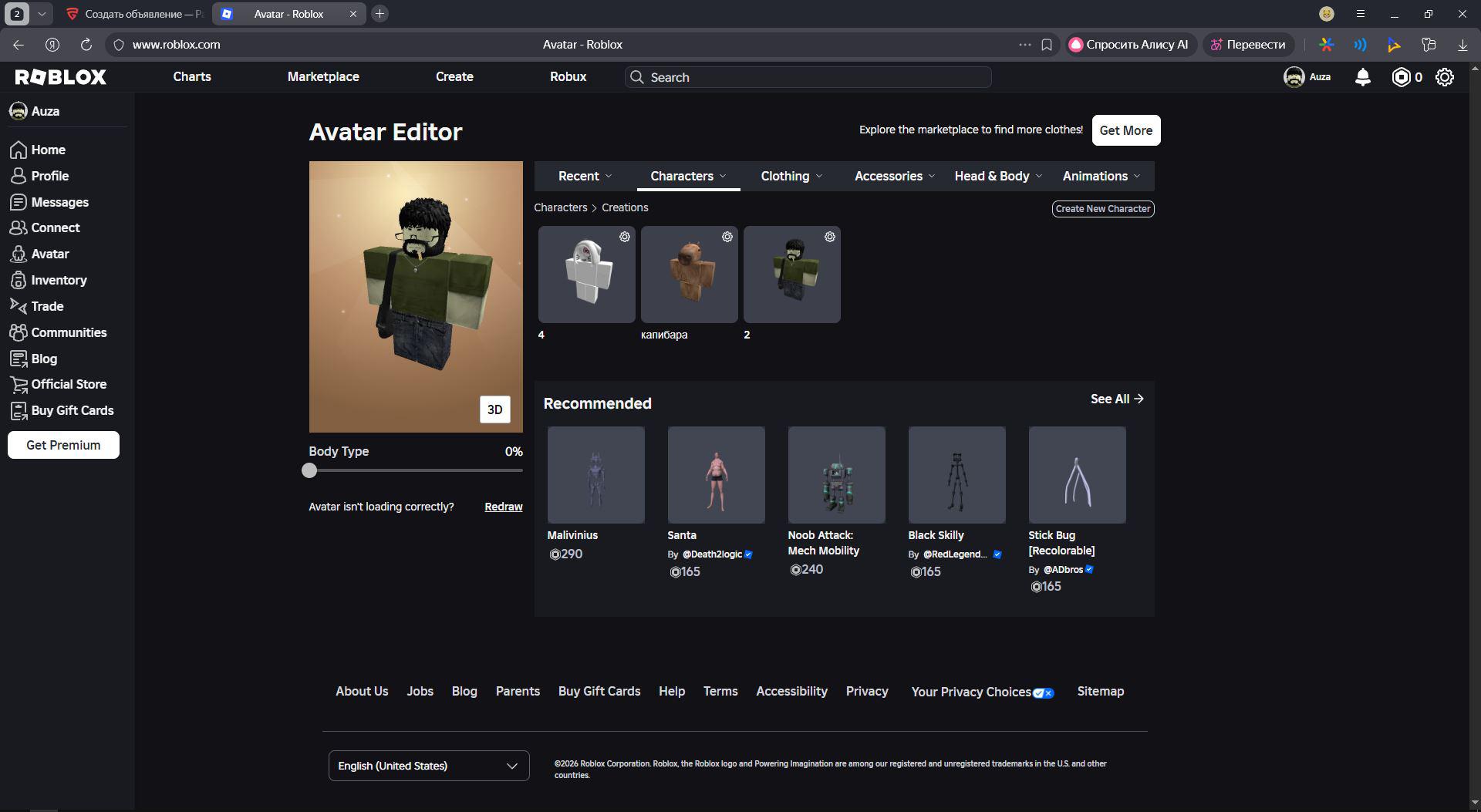Click the Перевести translate button
1481x812 pixels.
pos(1248,45)
